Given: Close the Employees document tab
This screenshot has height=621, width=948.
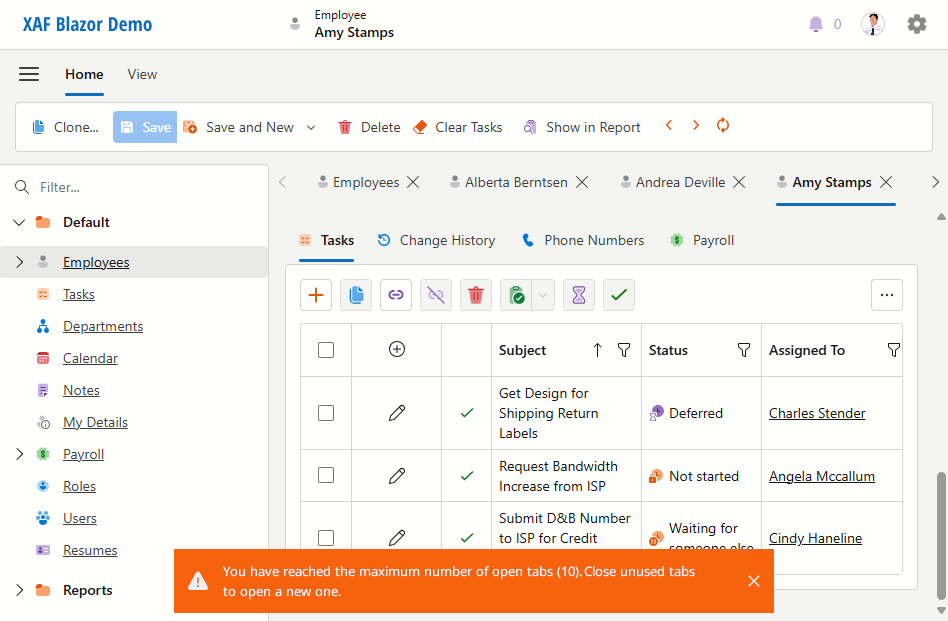Looking at the screenshot, I should pos(413,182).
